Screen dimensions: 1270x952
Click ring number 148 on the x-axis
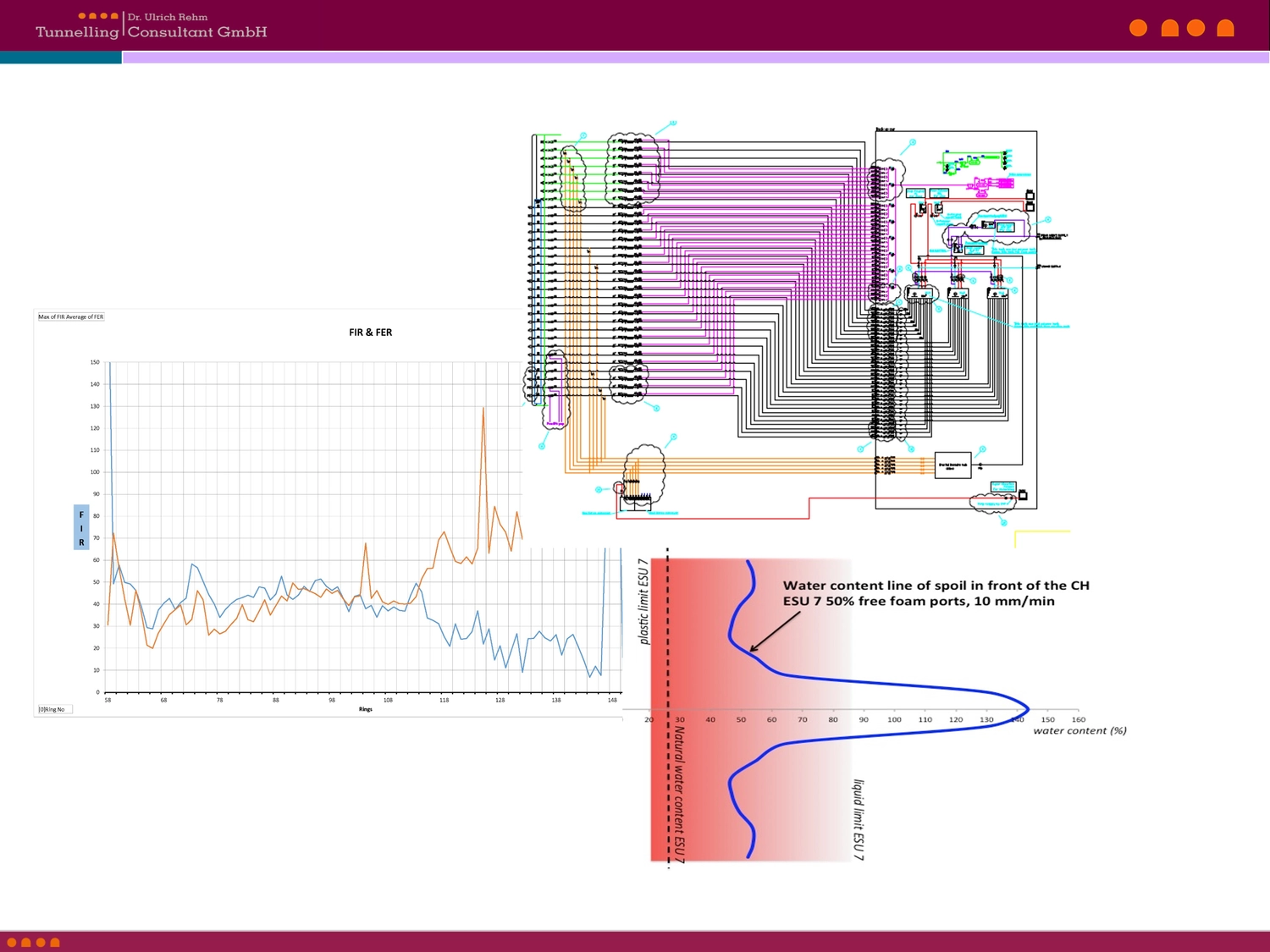(612, 701)
